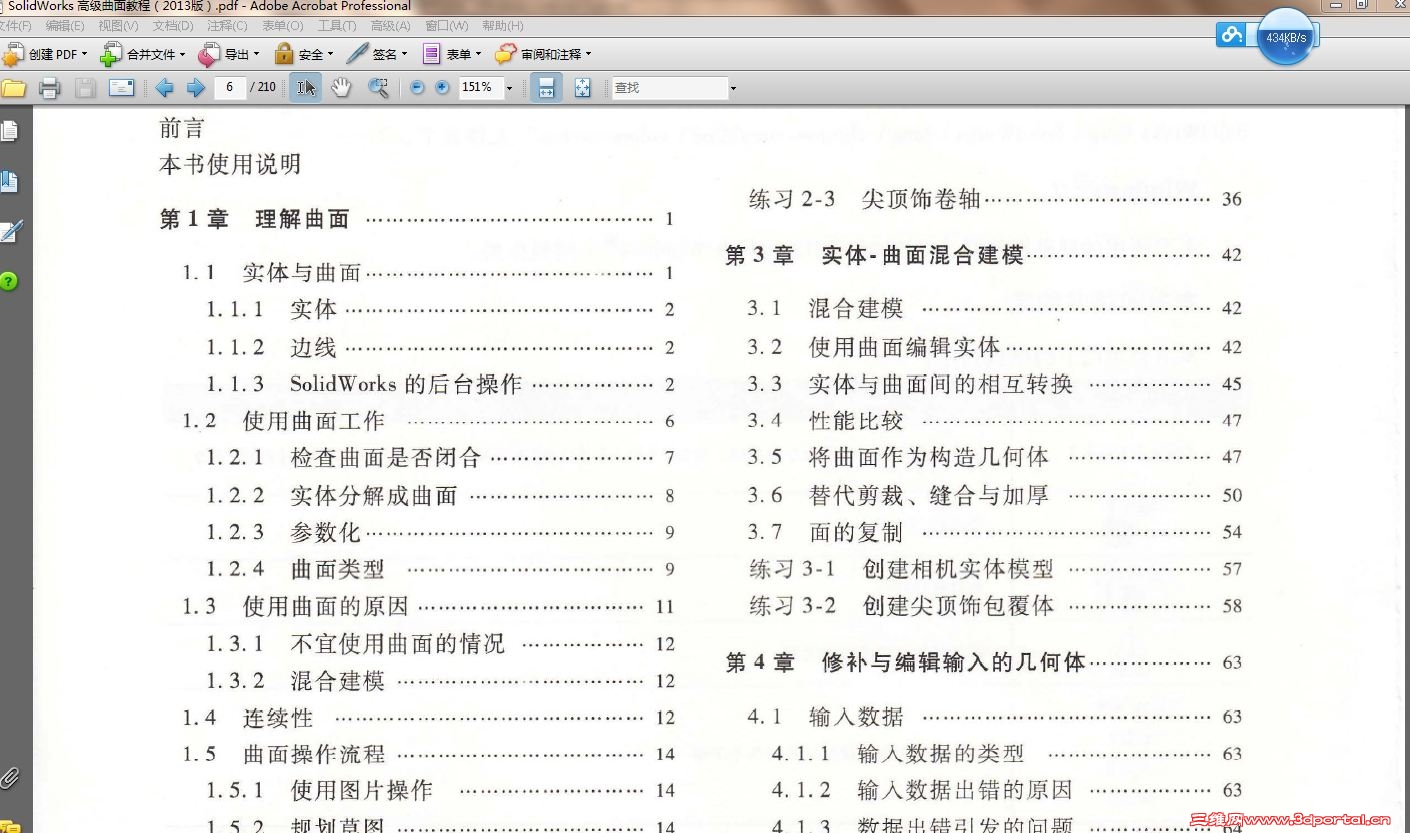Image resolution: width=1410 pixels, height=833 pixels.
Task: Open the 帮助(H) menu
Action: pos(502,26)
